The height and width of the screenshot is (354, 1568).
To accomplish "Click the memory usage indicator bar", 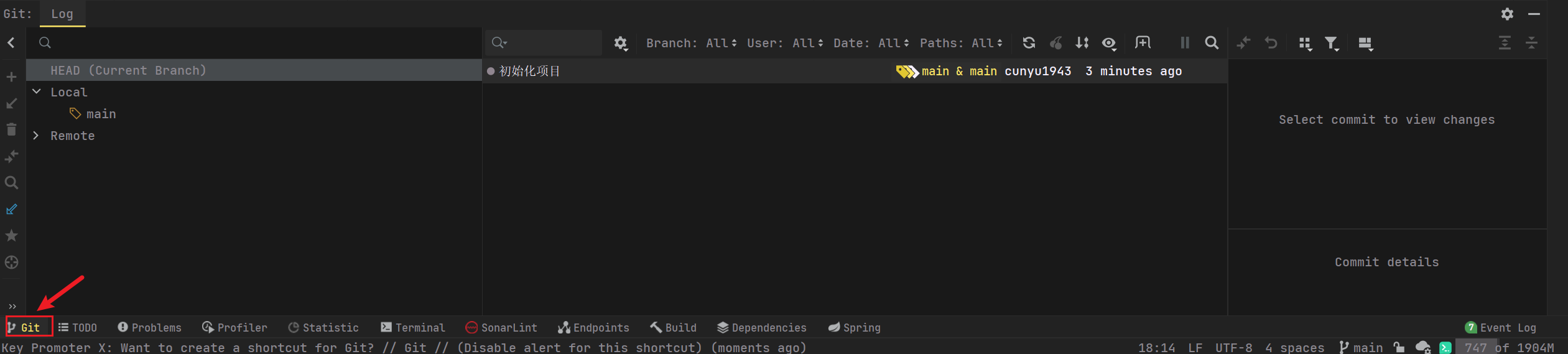I will (1510, 347).
